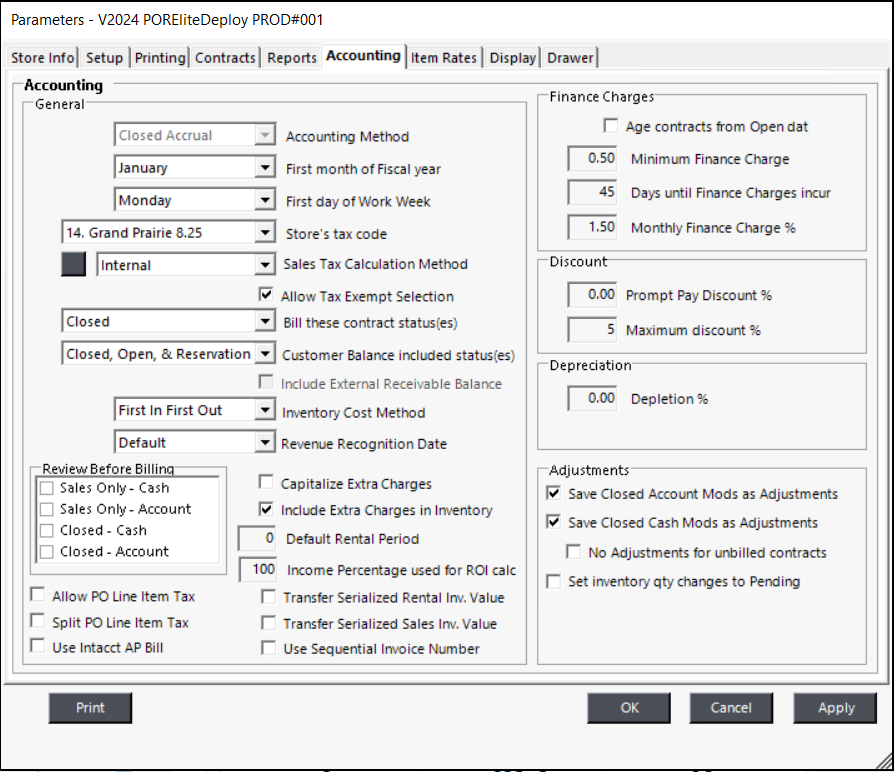Click the Apply button
The width and height of the screenshot is (894, 772).
point(835,708)
